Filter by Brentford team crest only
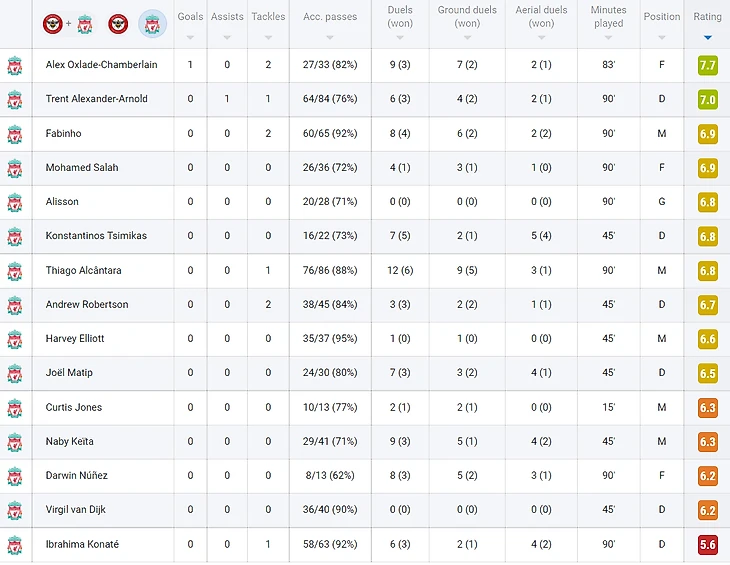 (x=118, y=23)
